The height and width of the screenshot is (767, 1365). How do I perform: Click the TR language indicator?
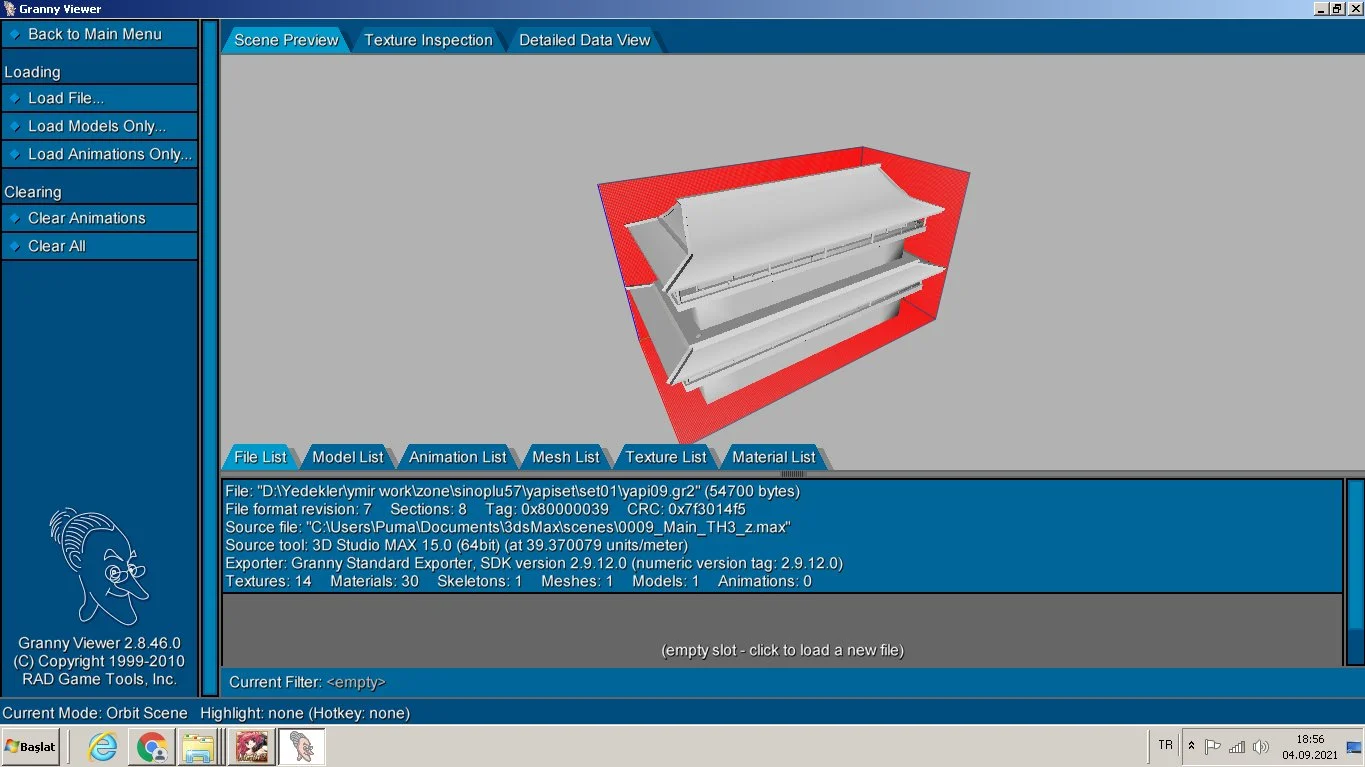pos(1165,746)
